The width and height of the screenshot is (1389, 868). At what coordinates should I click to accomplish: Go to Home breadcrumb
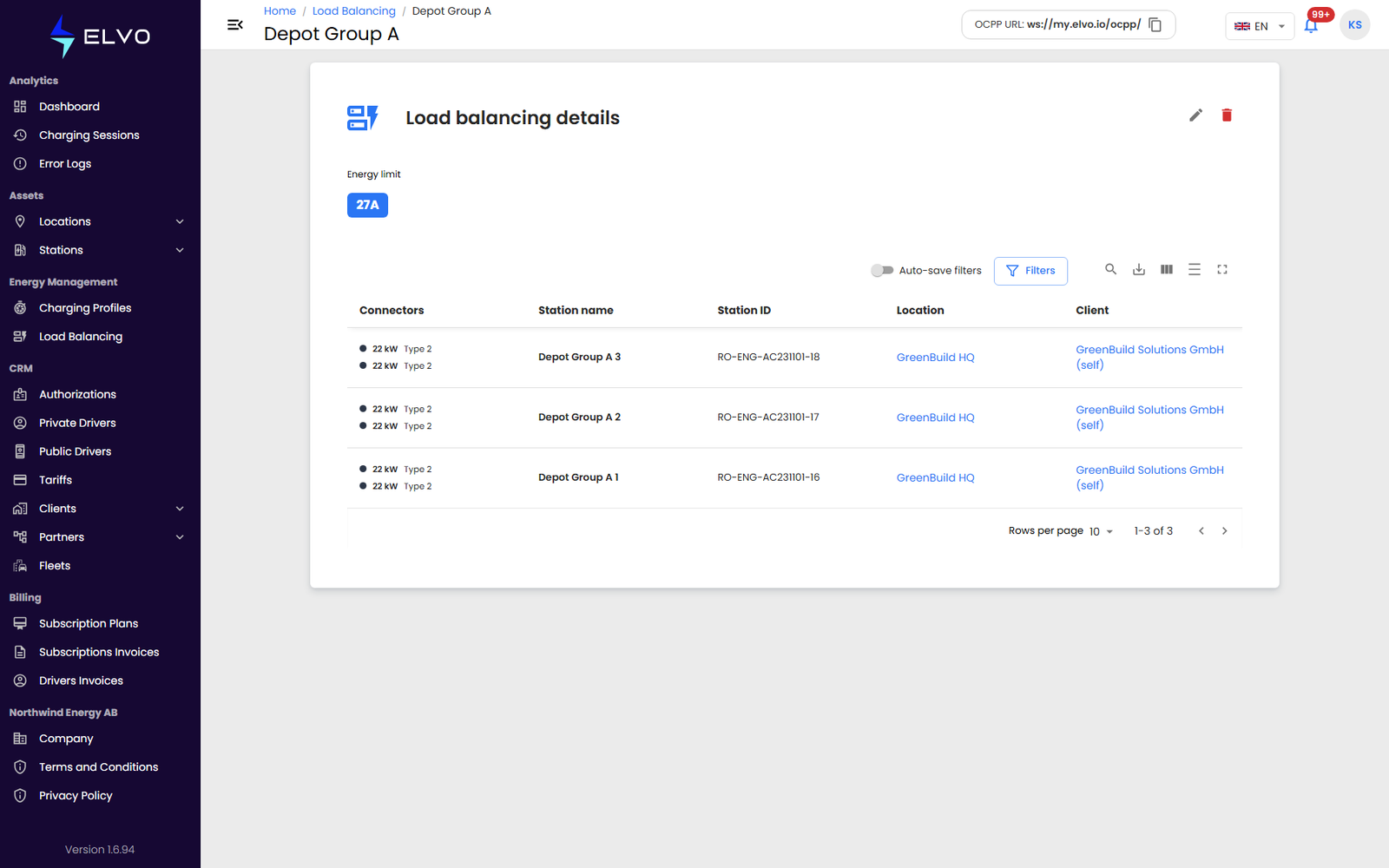pyautogui.click(x=280, y=11)
